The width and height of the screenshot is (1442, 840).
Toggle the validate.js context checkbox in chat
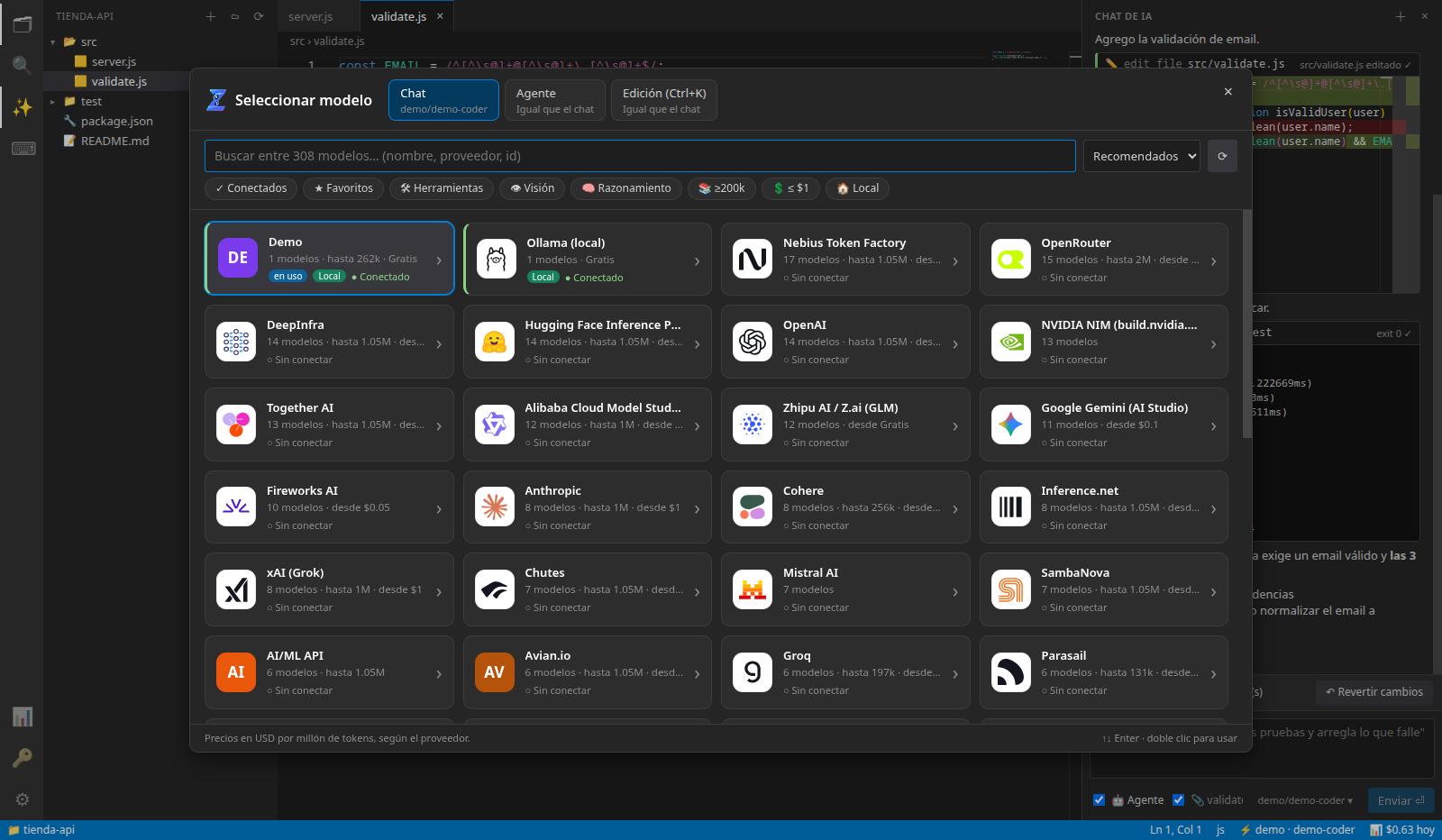tap(1178, 800)
